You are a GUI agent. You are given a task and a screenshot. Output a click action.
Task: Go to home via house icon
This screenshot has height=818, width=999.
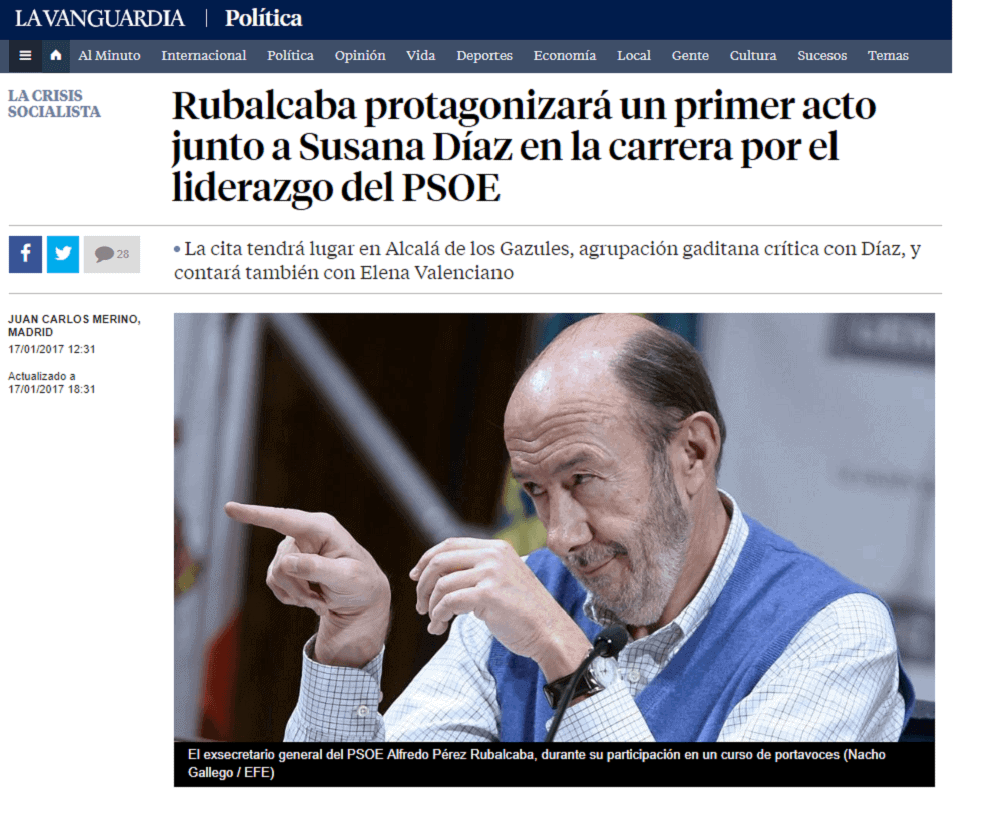(x=56, y=55)
